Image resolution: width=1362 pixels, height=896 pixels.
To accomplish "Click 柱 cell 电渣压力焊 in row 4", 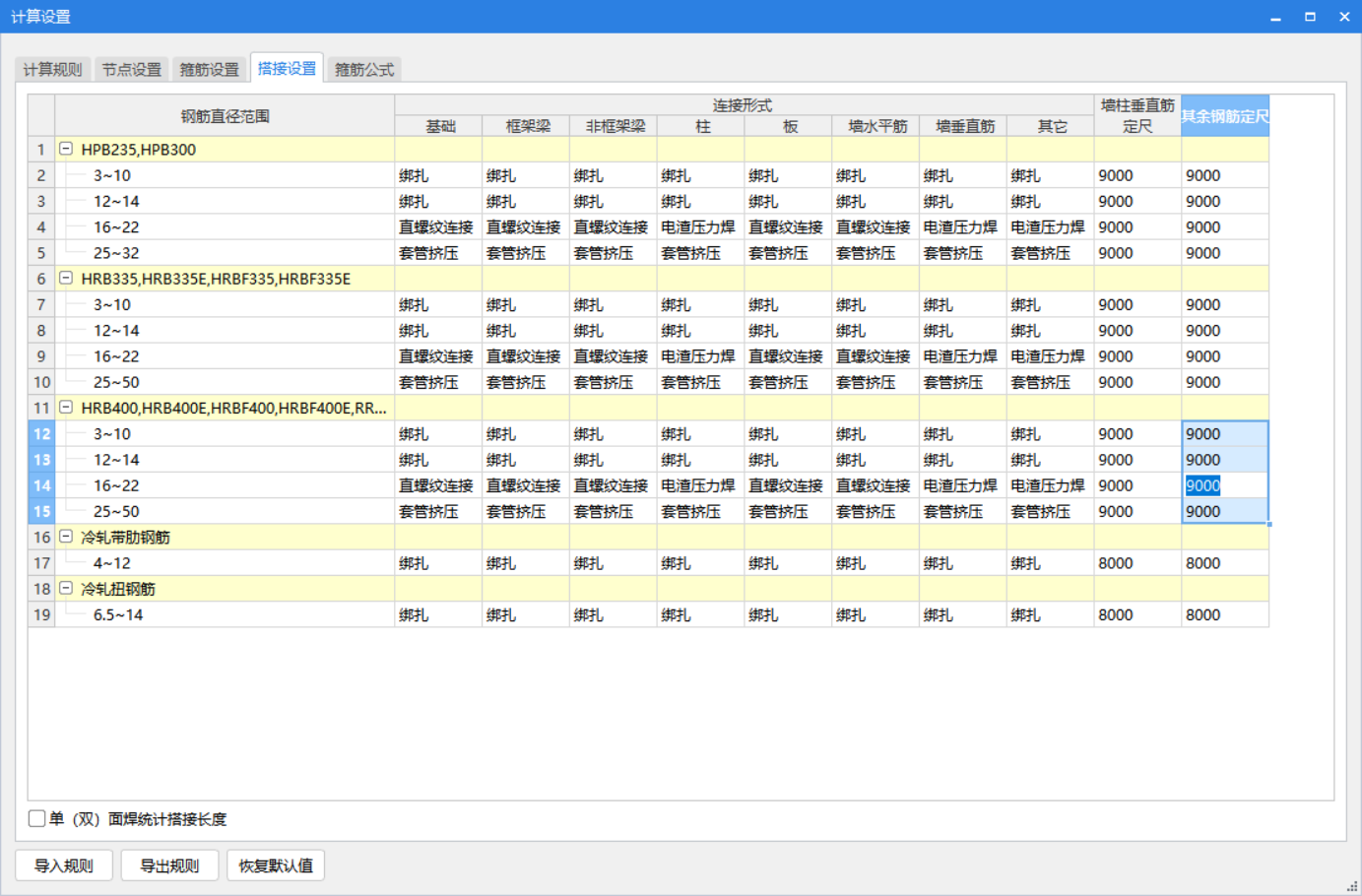I will (700, 226).
